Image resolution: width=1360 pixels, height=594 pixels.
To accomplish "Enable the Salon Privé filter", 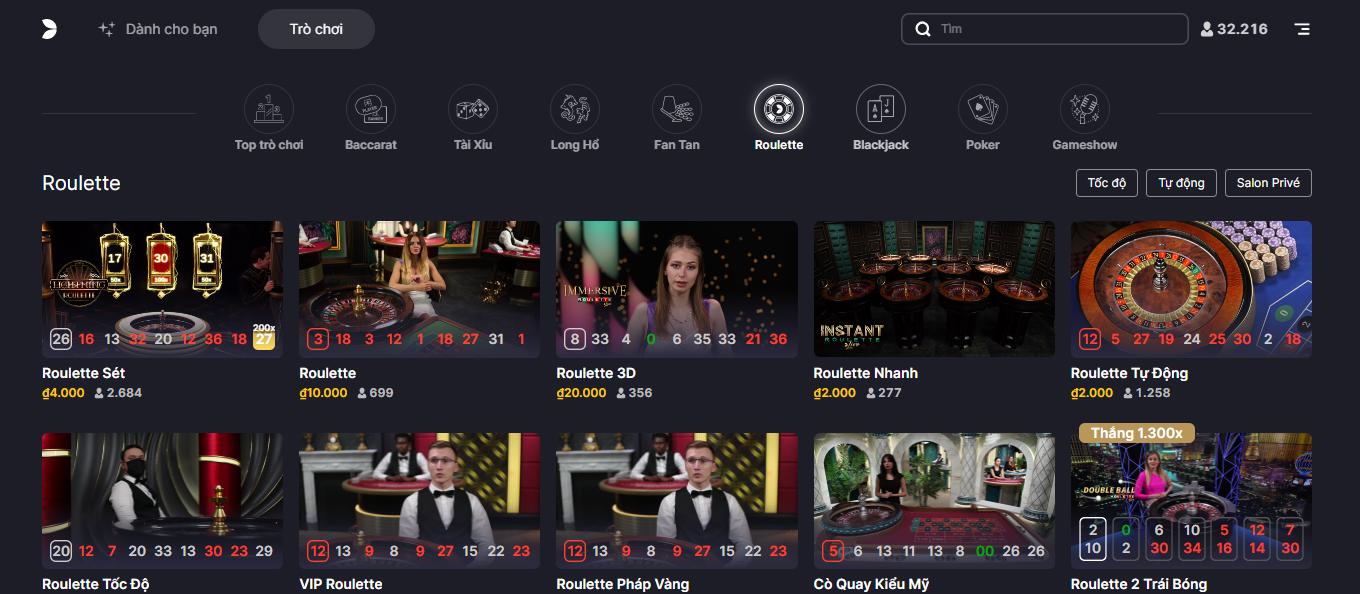I will (1268, 183).
